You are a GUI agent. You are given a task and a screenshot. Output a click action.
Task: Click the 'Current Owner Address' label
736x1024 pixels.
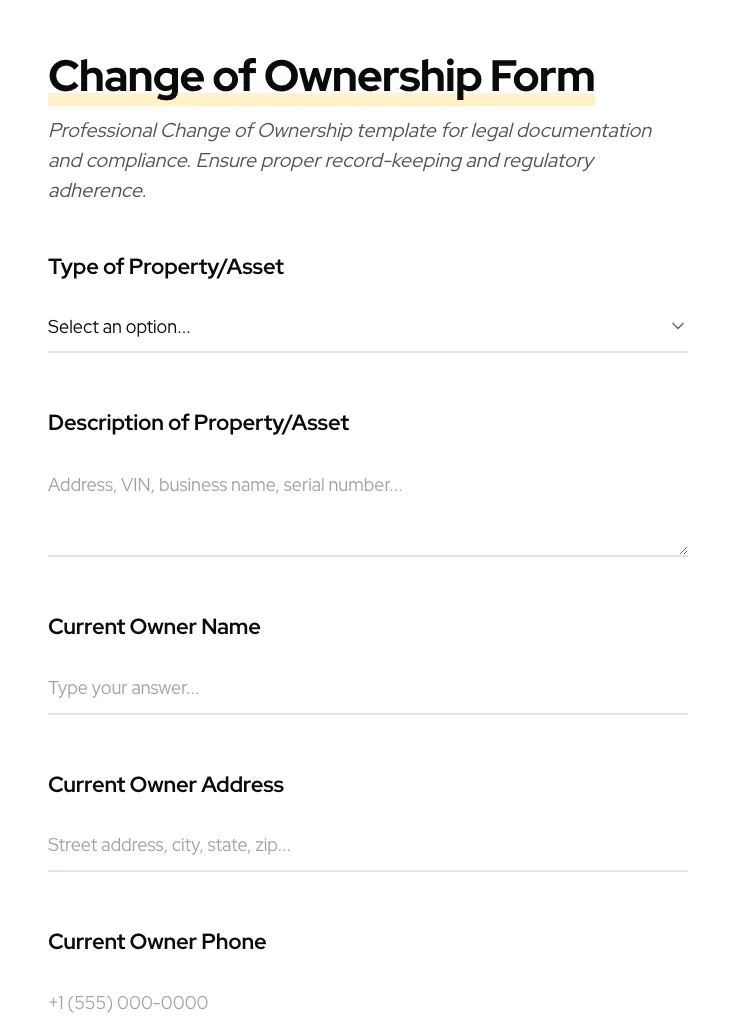(166, 785)
